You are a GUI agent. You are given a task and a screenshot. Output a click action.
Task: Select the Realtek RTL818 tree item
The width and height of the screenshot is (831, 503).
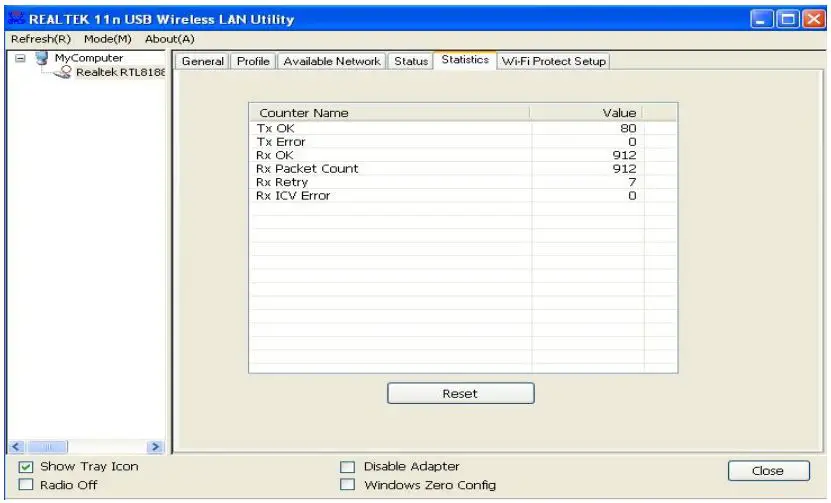[x=120, y=72]
